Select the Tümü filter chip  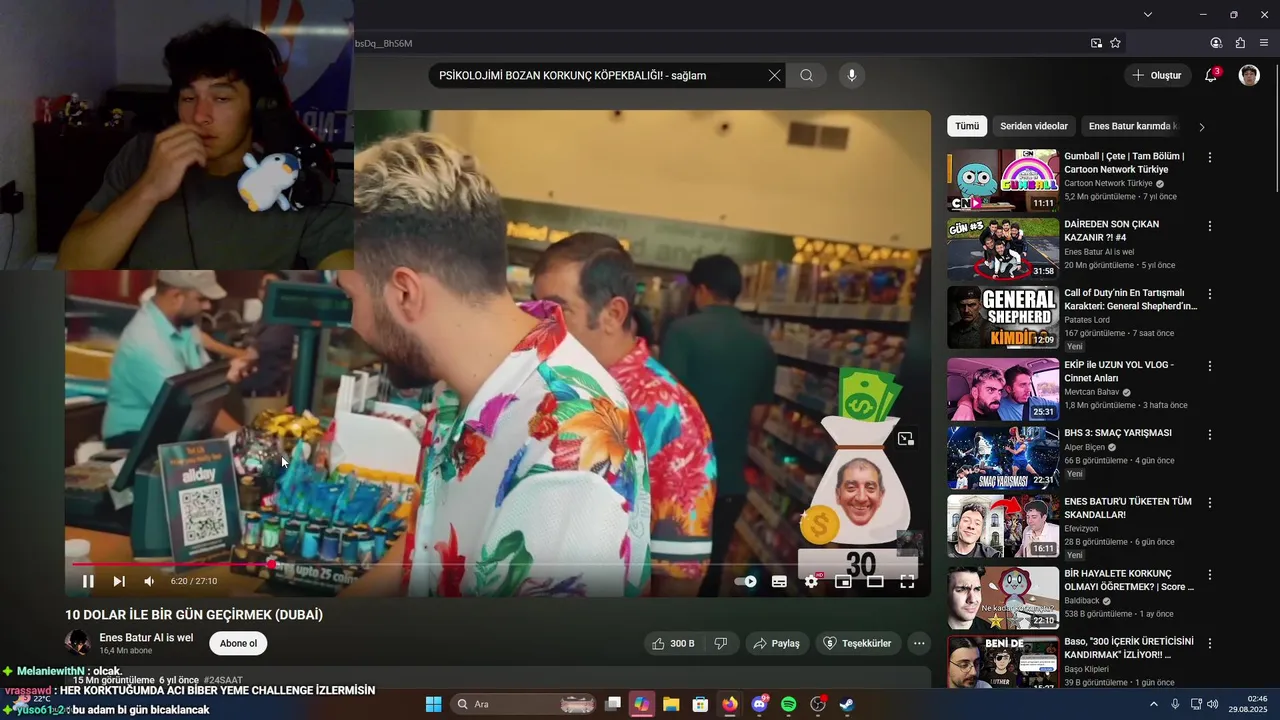[x=967, y=126]
